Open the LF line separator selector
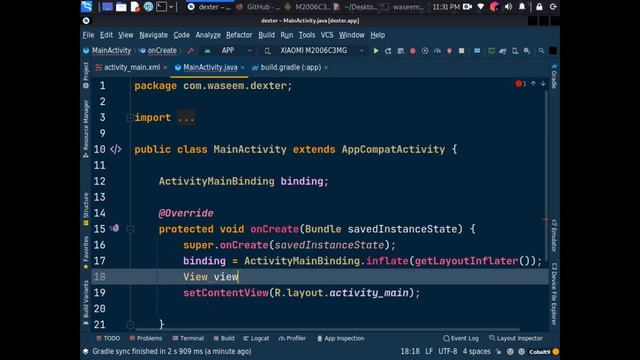Image resolution: width=640 pixels, height=360 pixels. (429, 351)
